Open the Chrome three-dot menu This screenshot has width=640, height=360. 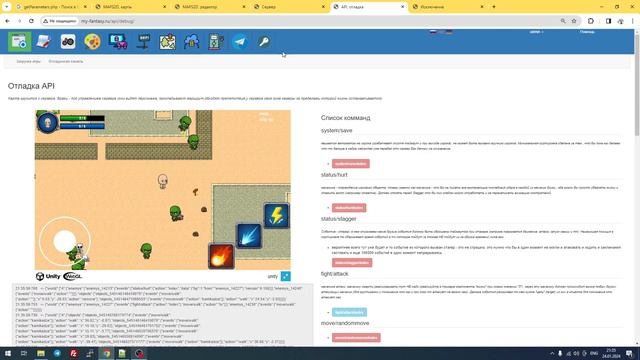click(633, 21)
